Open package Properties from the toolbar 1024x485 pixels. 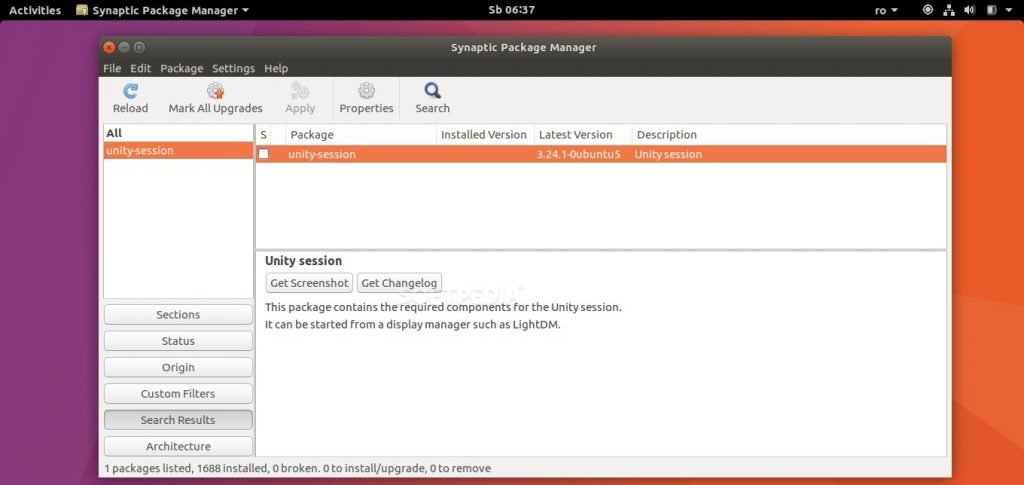366,91
